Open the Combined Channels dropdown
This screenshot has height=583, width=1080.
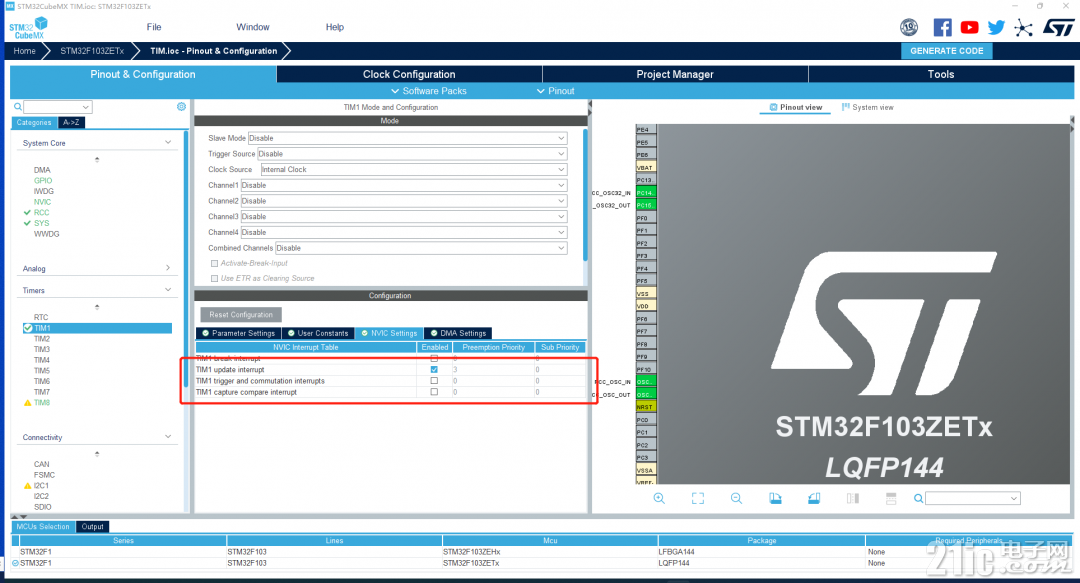pyautogui.click(x=422, y=248)
